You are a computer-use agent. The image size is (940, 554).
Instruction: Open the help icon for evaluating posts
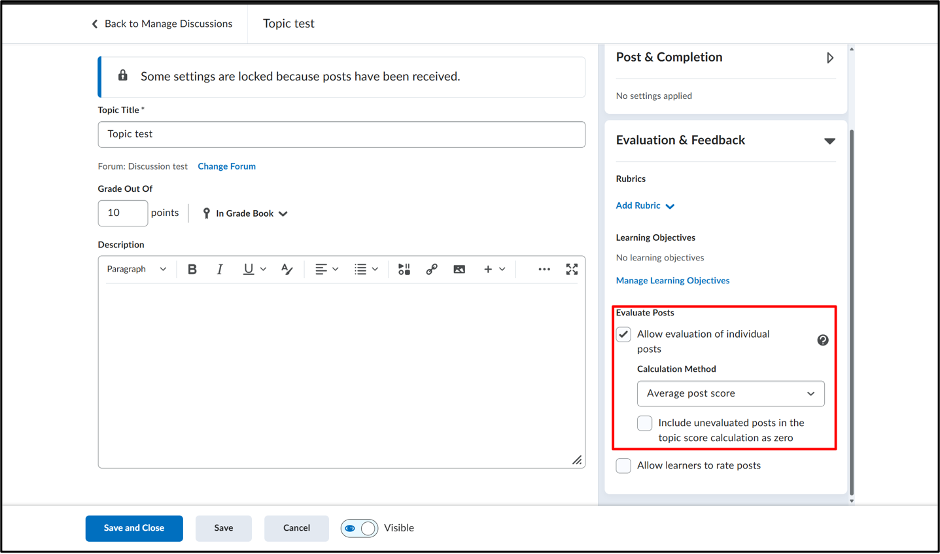tap(823, 341)
